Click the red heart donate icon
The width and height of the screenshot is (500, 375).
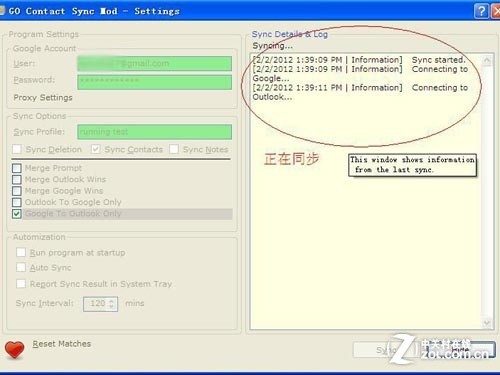coord(14,350)
